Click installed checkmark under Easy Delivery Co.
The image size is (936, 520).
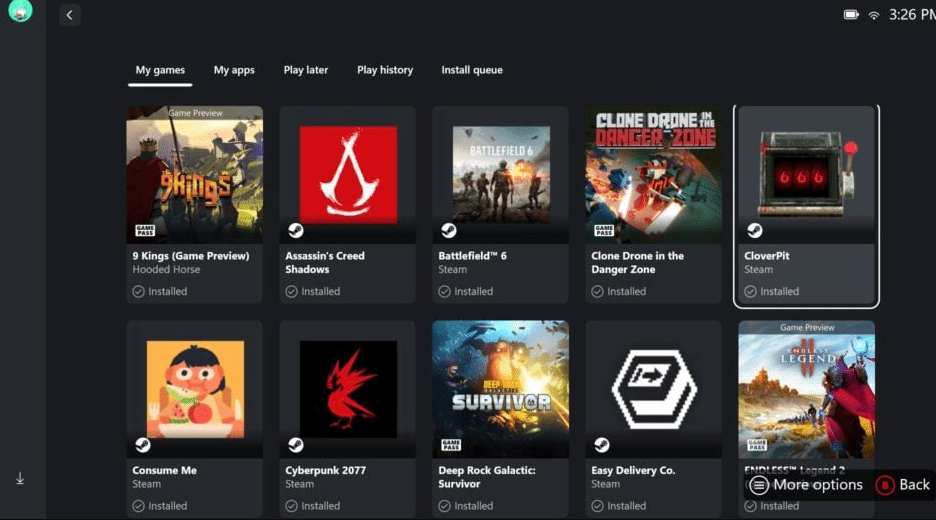point(598,506)
